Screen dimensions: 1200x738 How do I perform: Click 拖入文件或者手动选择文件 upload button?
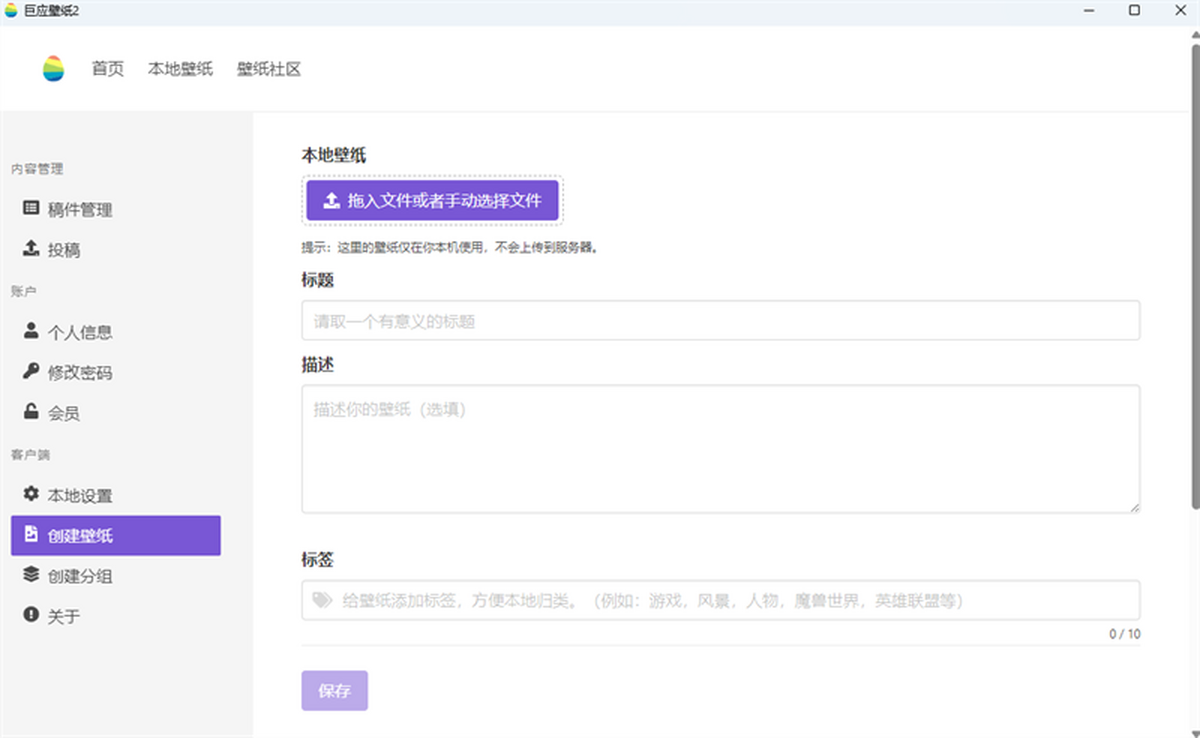pos(432,201)
